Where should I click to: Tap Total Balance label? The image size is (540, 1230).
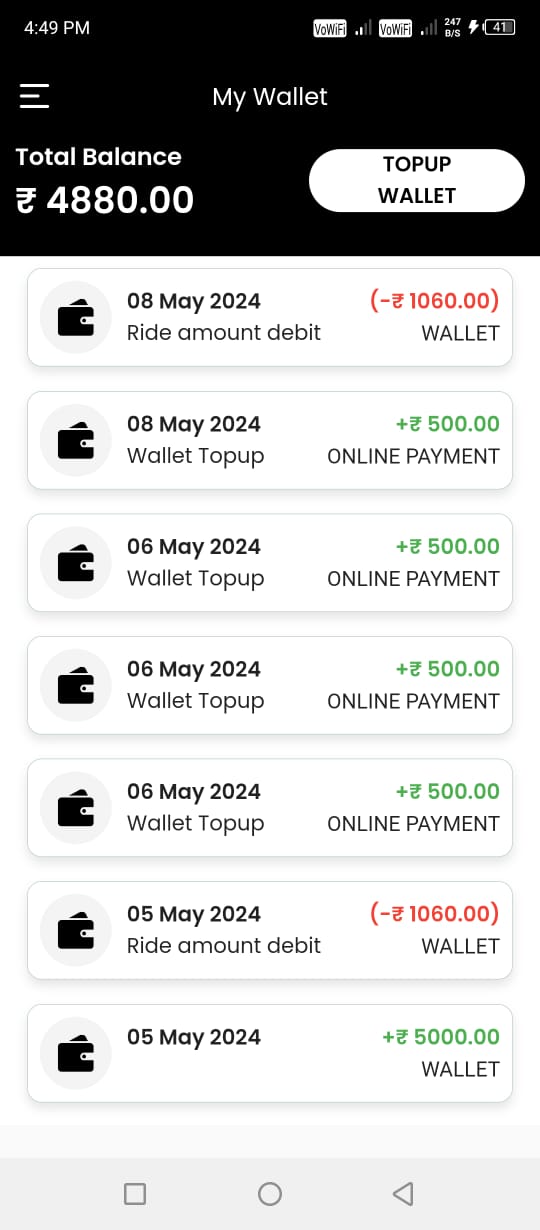[x=99, y=157]
